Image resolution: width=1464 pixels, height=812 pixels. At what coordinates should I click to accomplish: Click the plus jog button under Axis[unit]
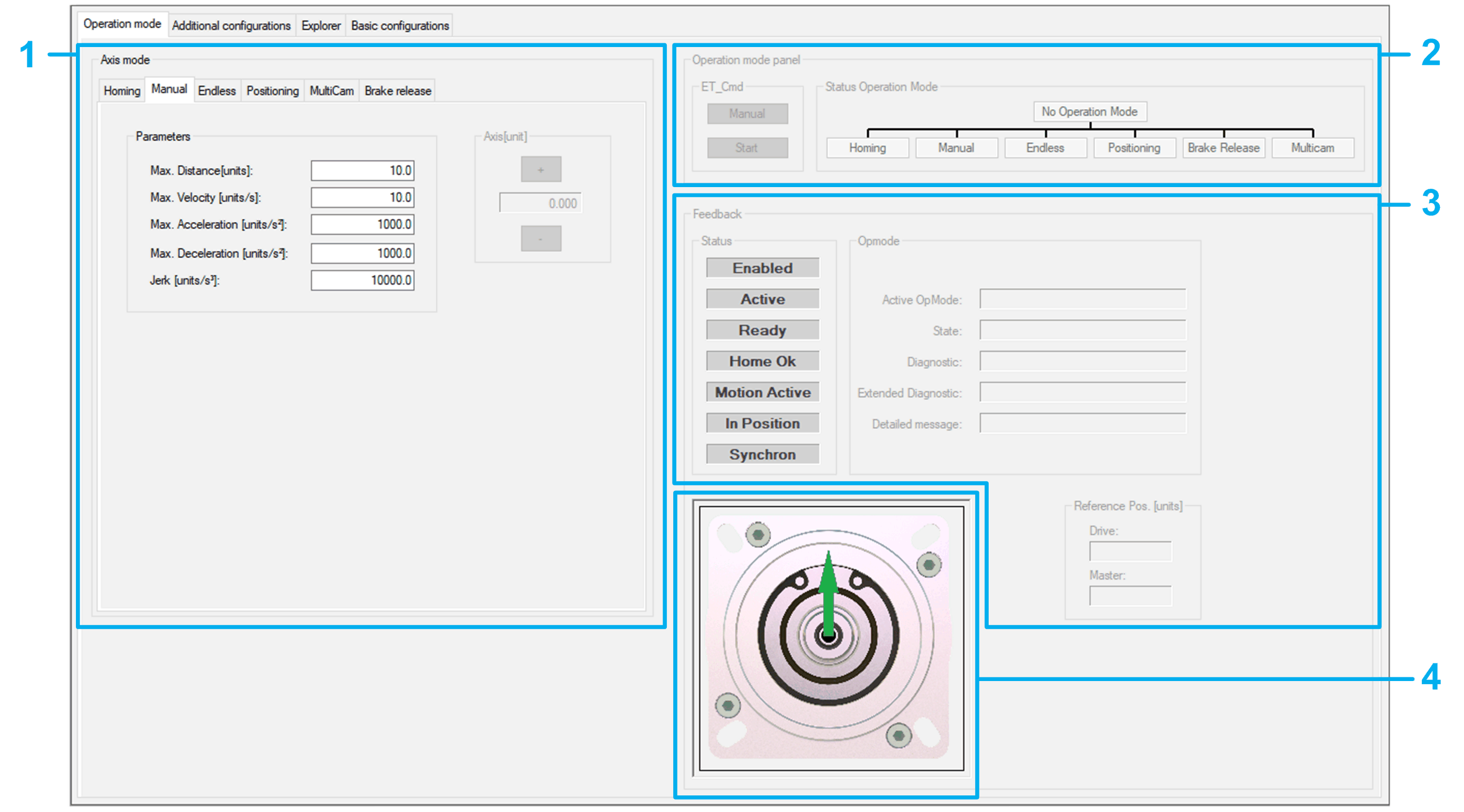tap(541, 169)
